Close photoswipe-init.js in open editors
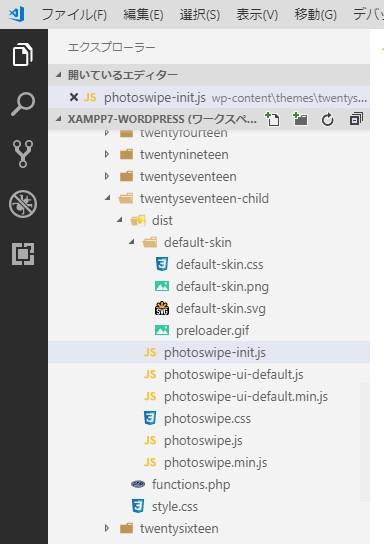 pyautogui.click(x=74, y=97)
